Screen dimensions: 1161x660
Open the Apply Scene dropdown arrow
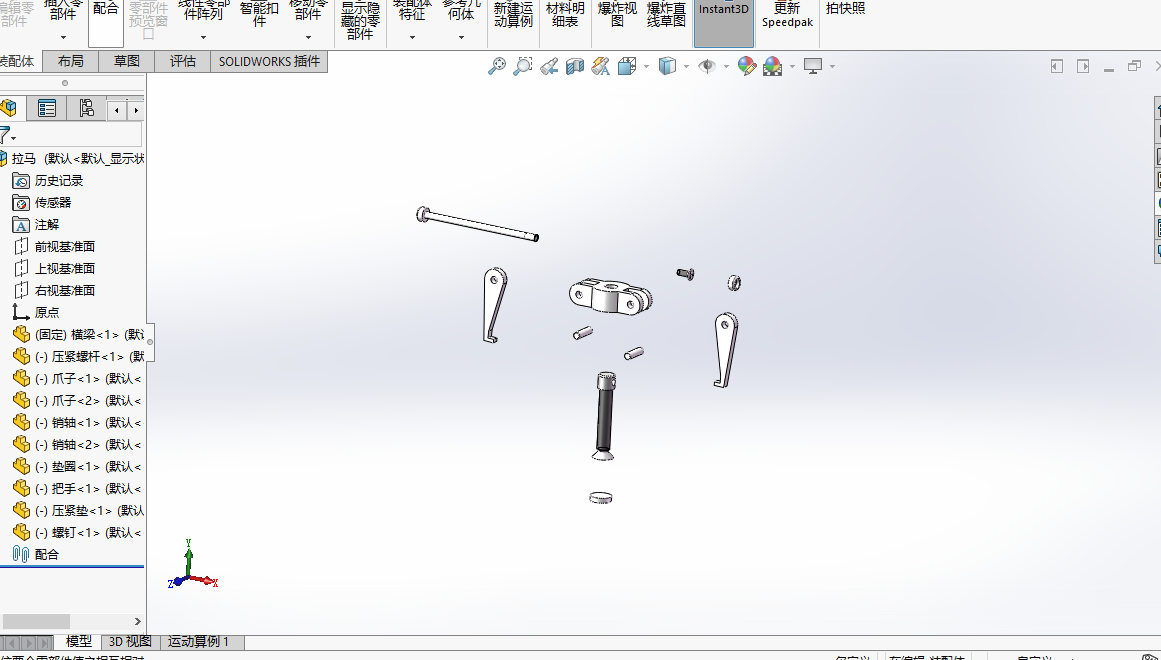[792, 67]
